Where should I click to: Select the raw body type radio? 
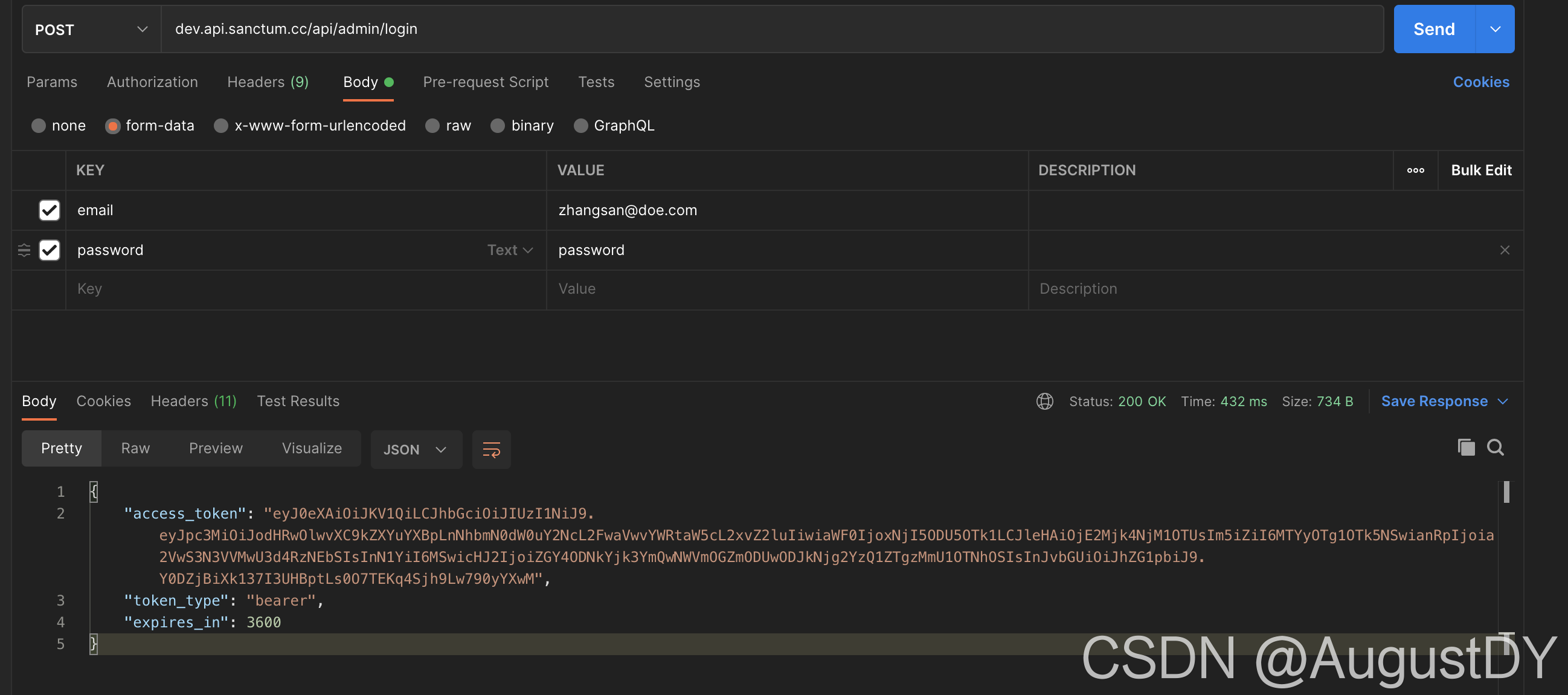tap(432, 126)
